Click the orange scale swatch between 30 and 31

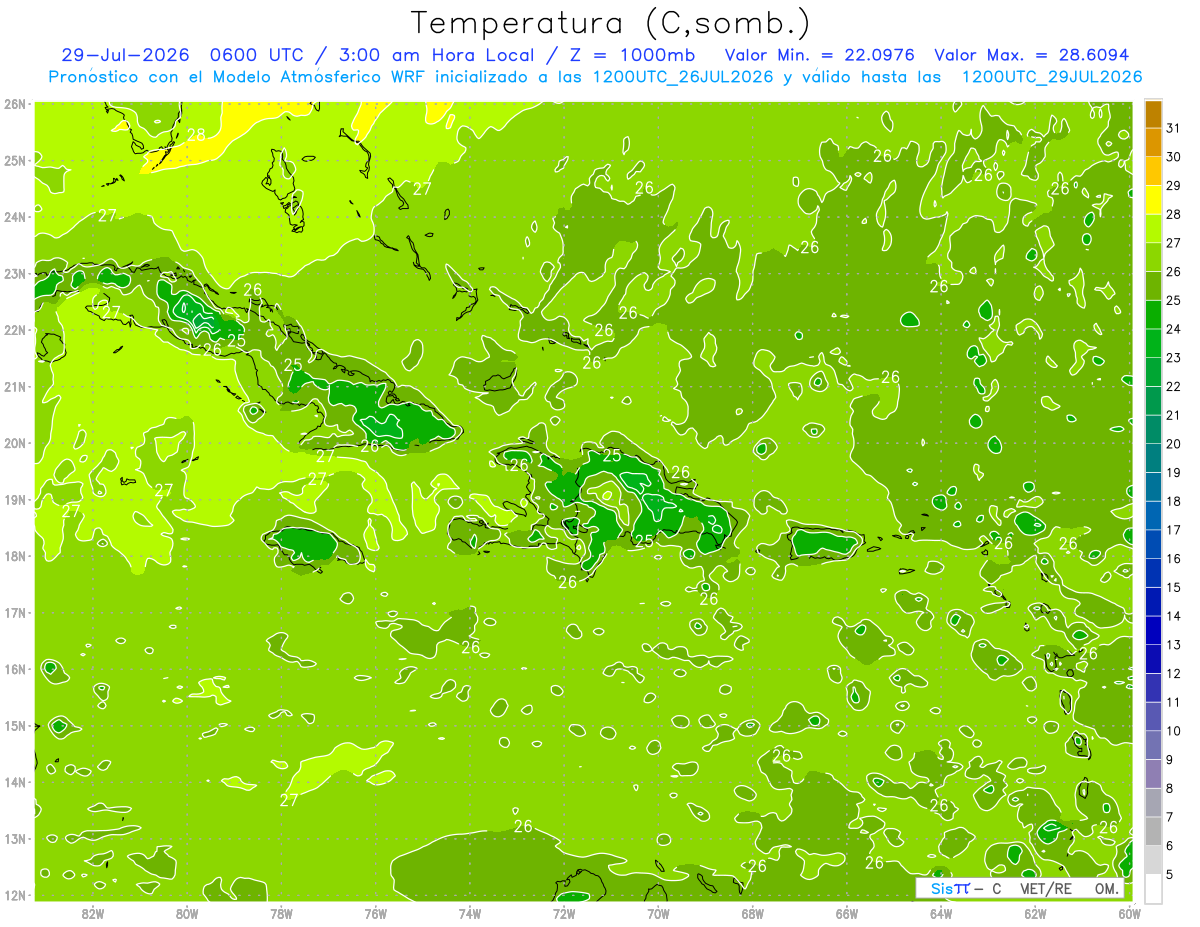[1153, 143]
